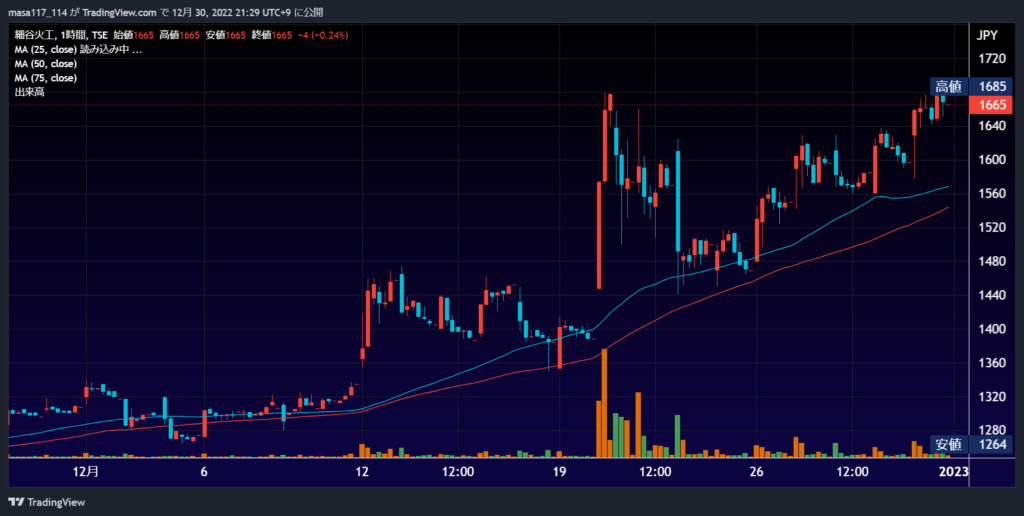Click the 高値 1685 high price label
Image resolution: width=1024 pixels, height=516 pixels.
click(x=972, y=86)
